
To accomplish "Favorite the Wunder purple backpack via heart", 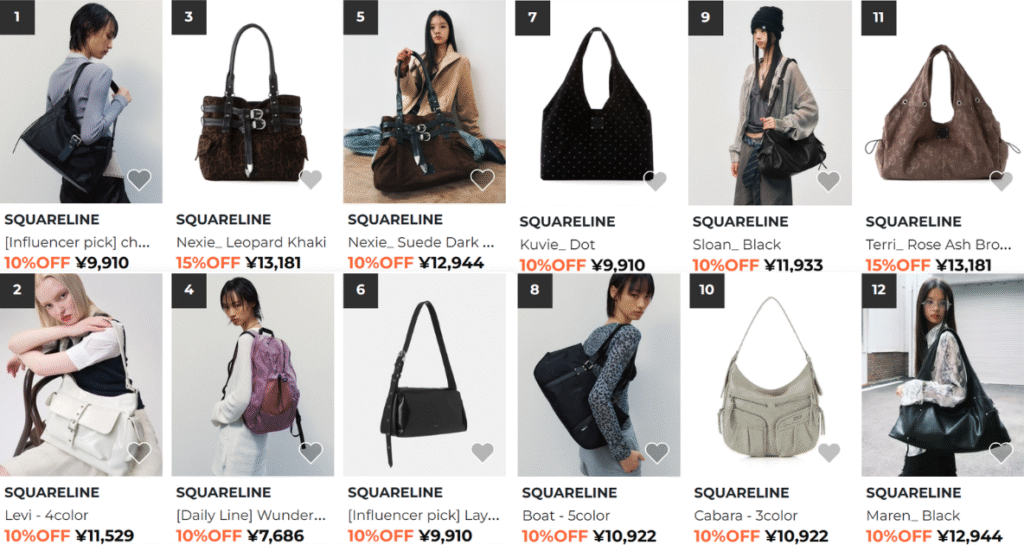I will point(310,452).
